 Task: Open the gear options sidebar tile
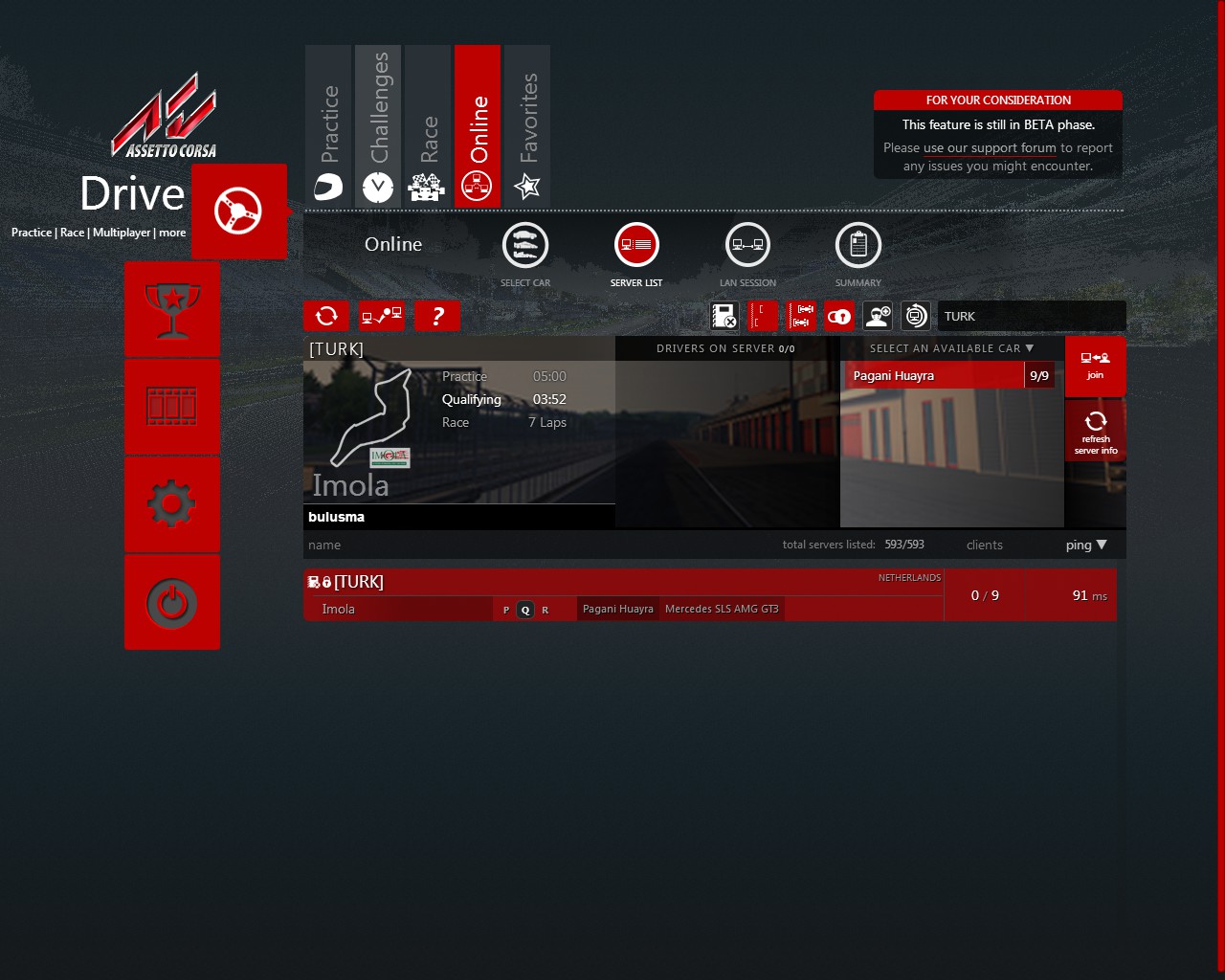172,503
